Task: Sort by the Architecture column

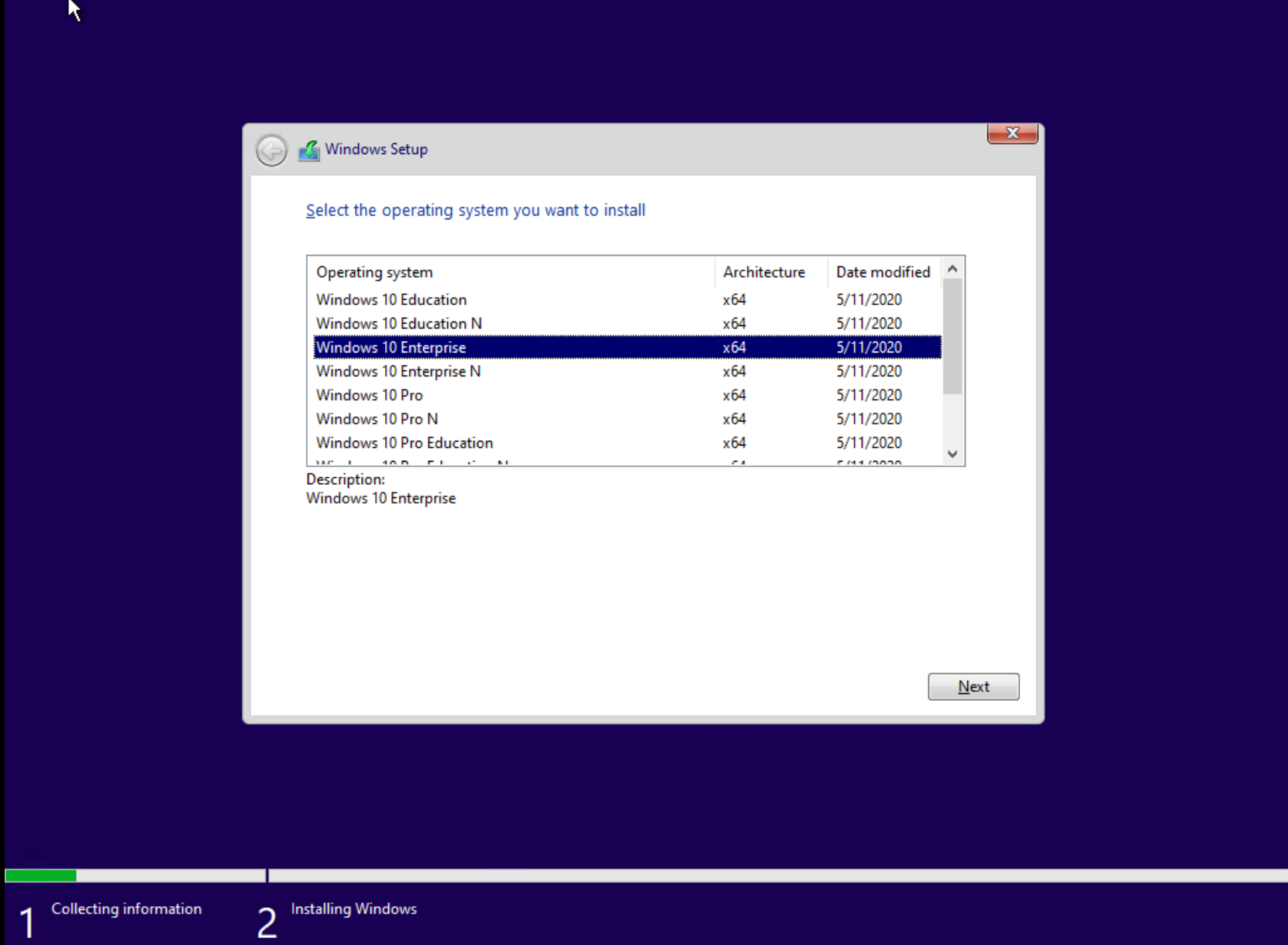Action: pos(764,272)
